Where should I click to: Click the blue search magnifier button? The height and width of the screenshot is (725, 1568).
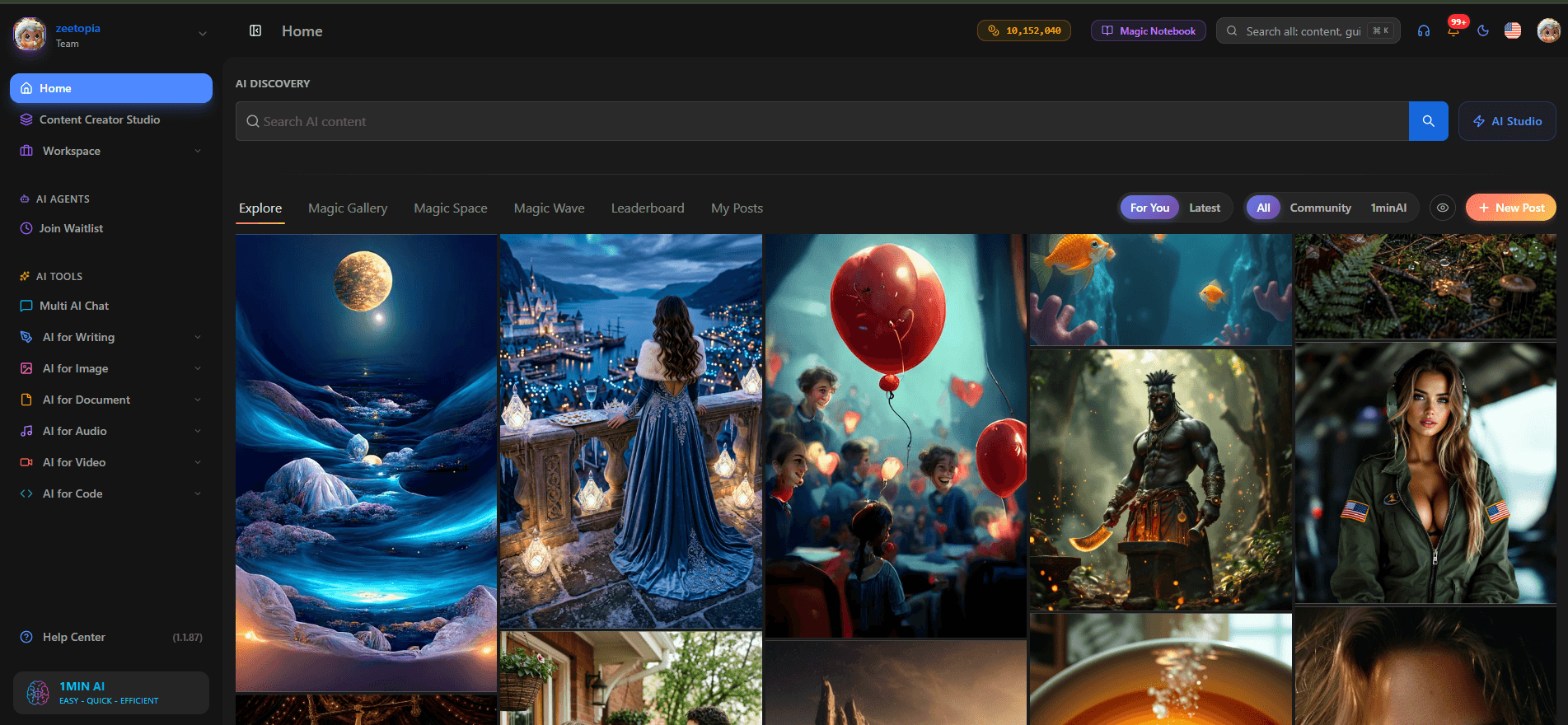coord(1429,121)
